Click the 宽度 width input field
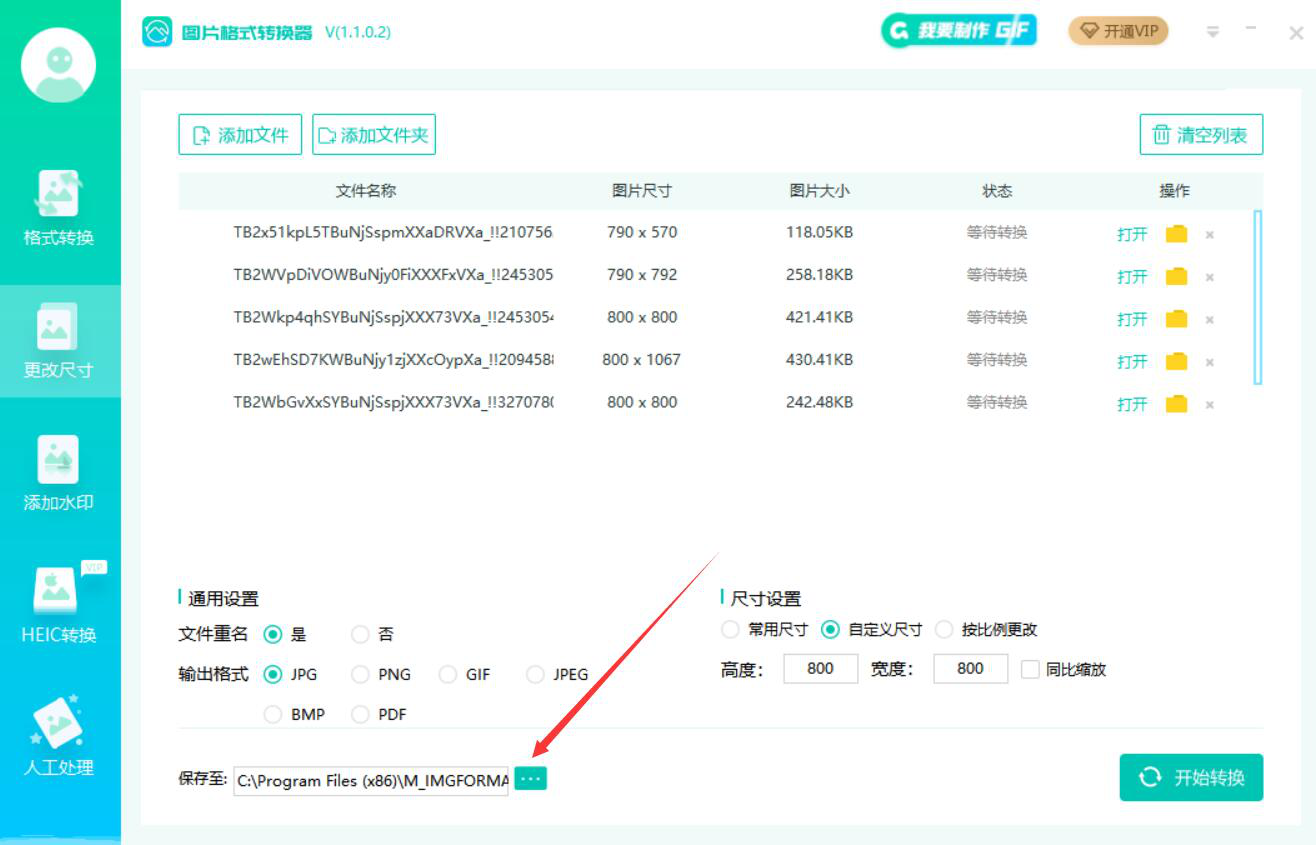The image size is (1316, 845). pos(970,669)
